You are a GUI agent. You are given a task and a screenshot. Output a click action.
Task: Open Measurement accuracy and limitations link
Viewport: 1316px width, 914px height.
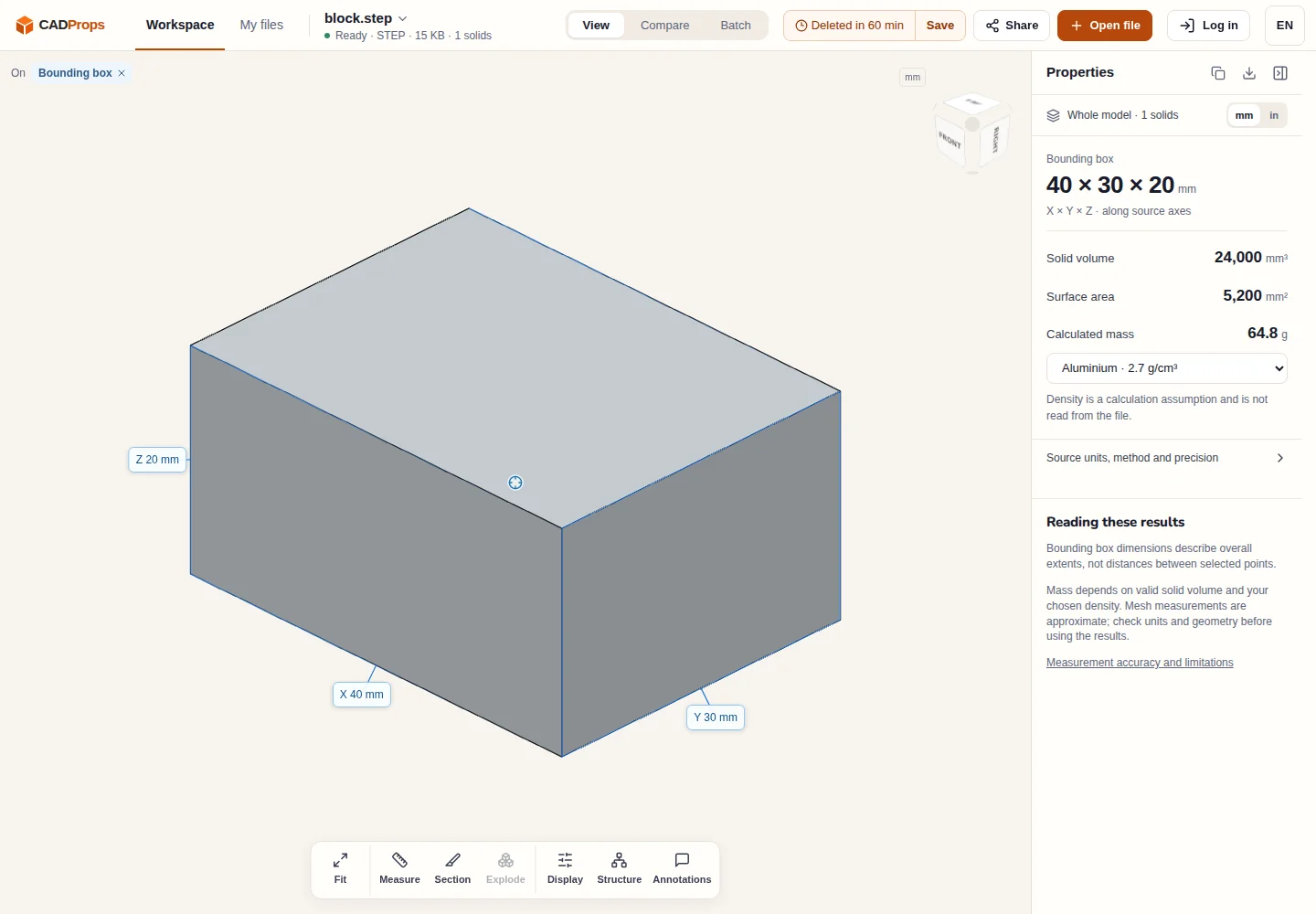pyautogui.click(x=1140, y=663)
